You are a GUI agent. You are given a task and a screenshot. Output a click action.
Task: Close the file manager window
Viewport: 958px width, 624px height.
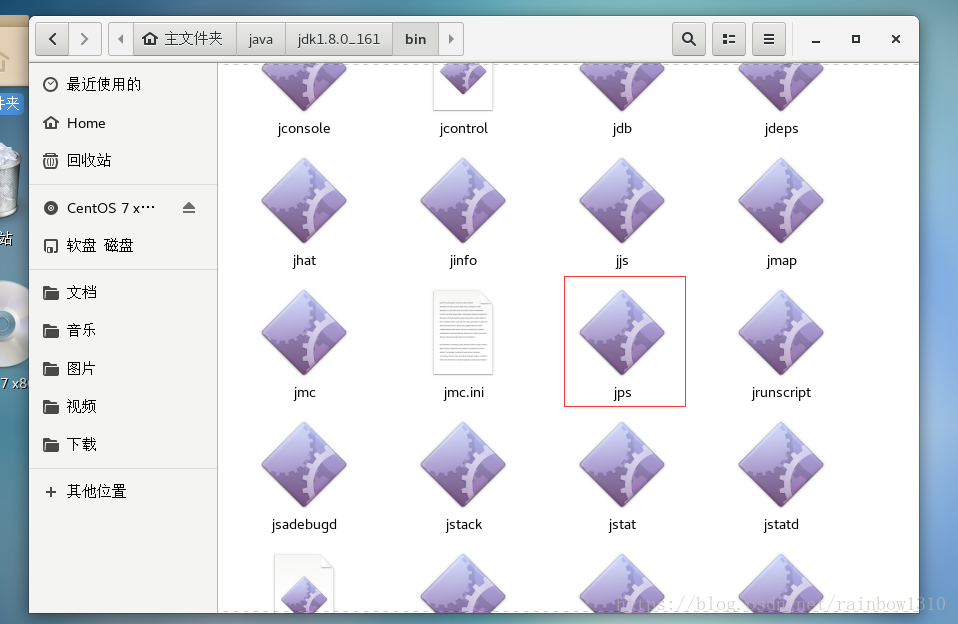896,39
